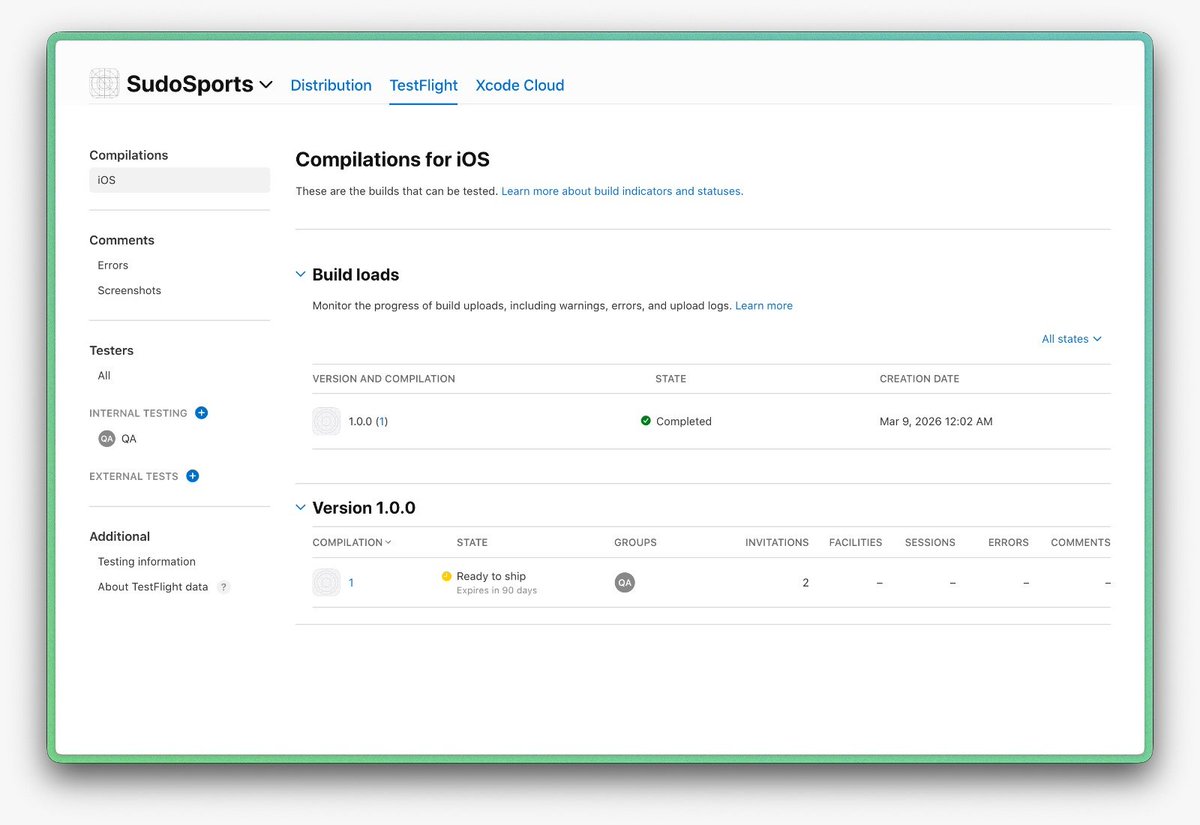The width and height of the screenshot is (1200, 825).
Task: Click the SudoSports app icon in header
Action: point(104,84)
